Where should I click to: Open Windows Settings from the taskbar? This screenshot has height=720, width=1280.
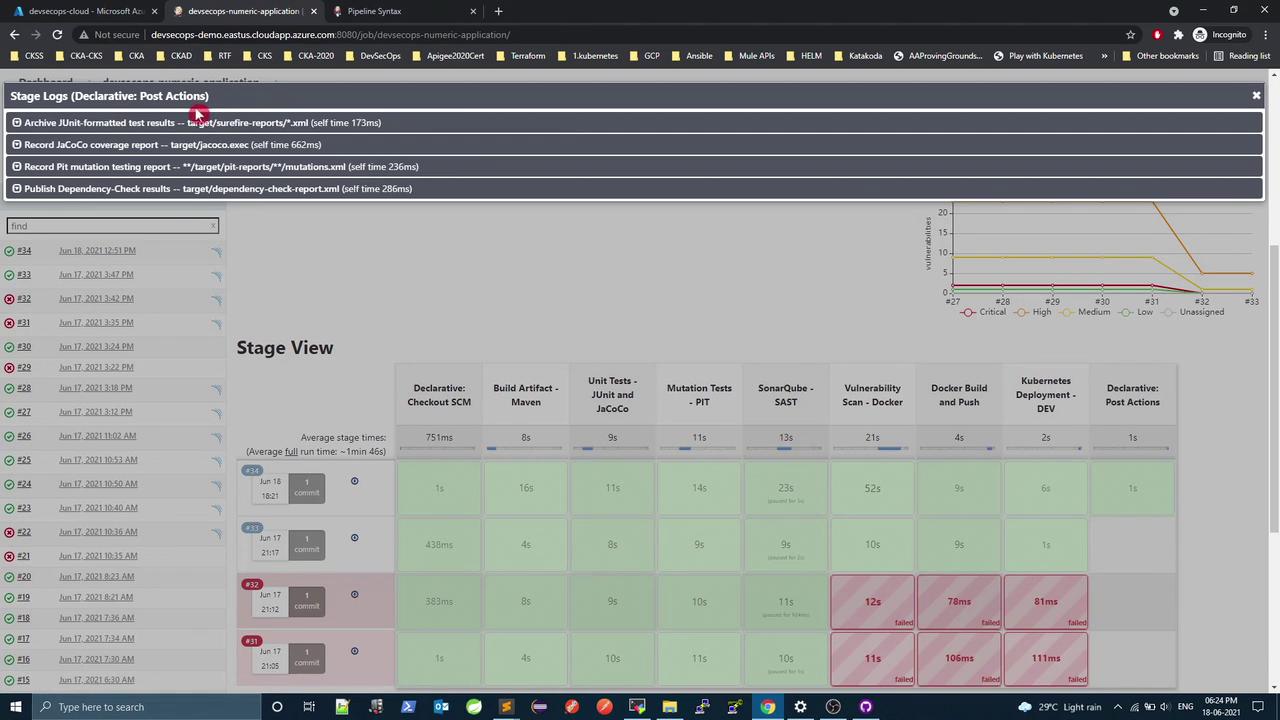point(800,707)
